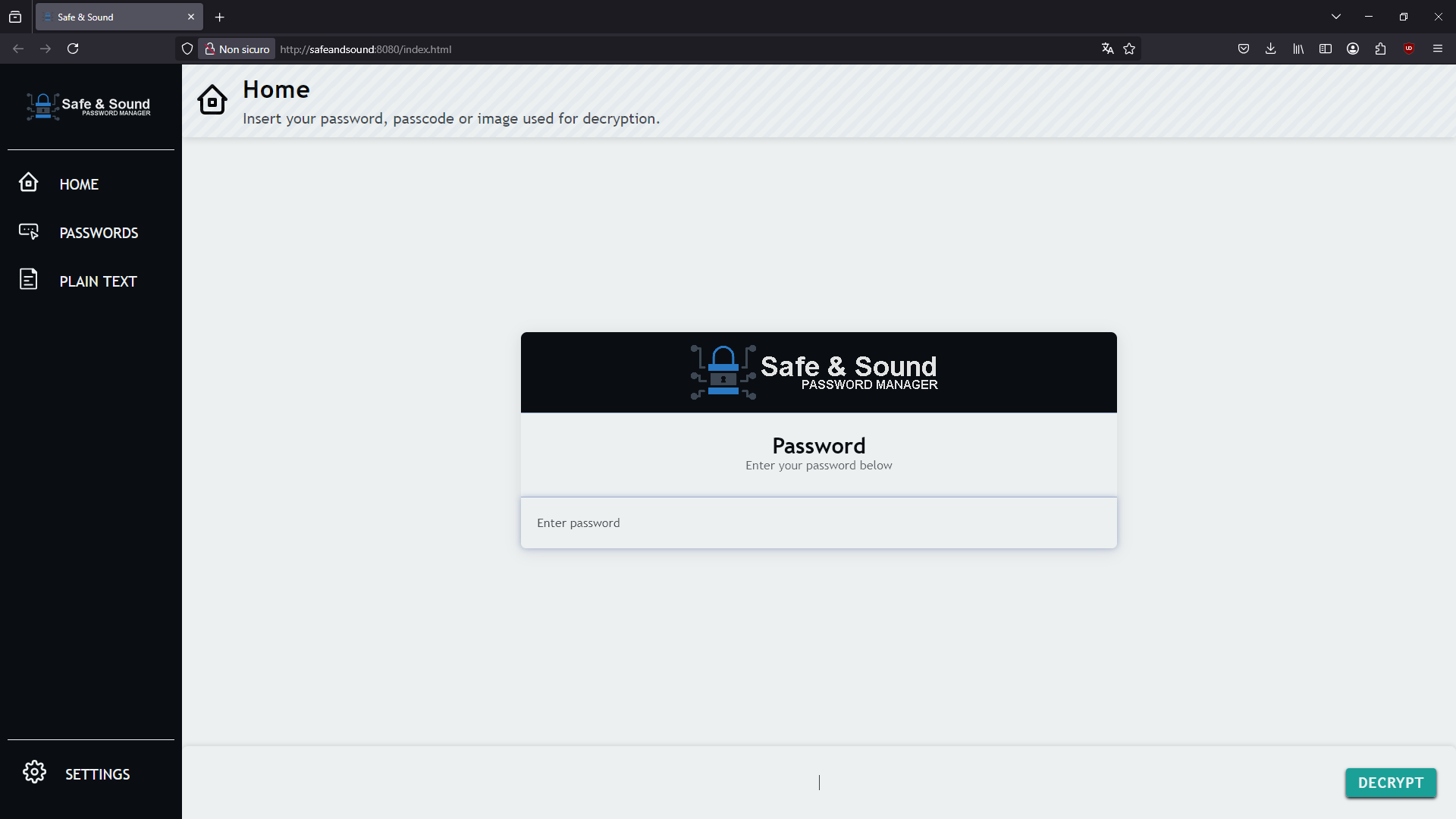Navigate to HOME in sidebar
Image resolution: width=1456 pixels, height=819 pixels.
[79, 184]
